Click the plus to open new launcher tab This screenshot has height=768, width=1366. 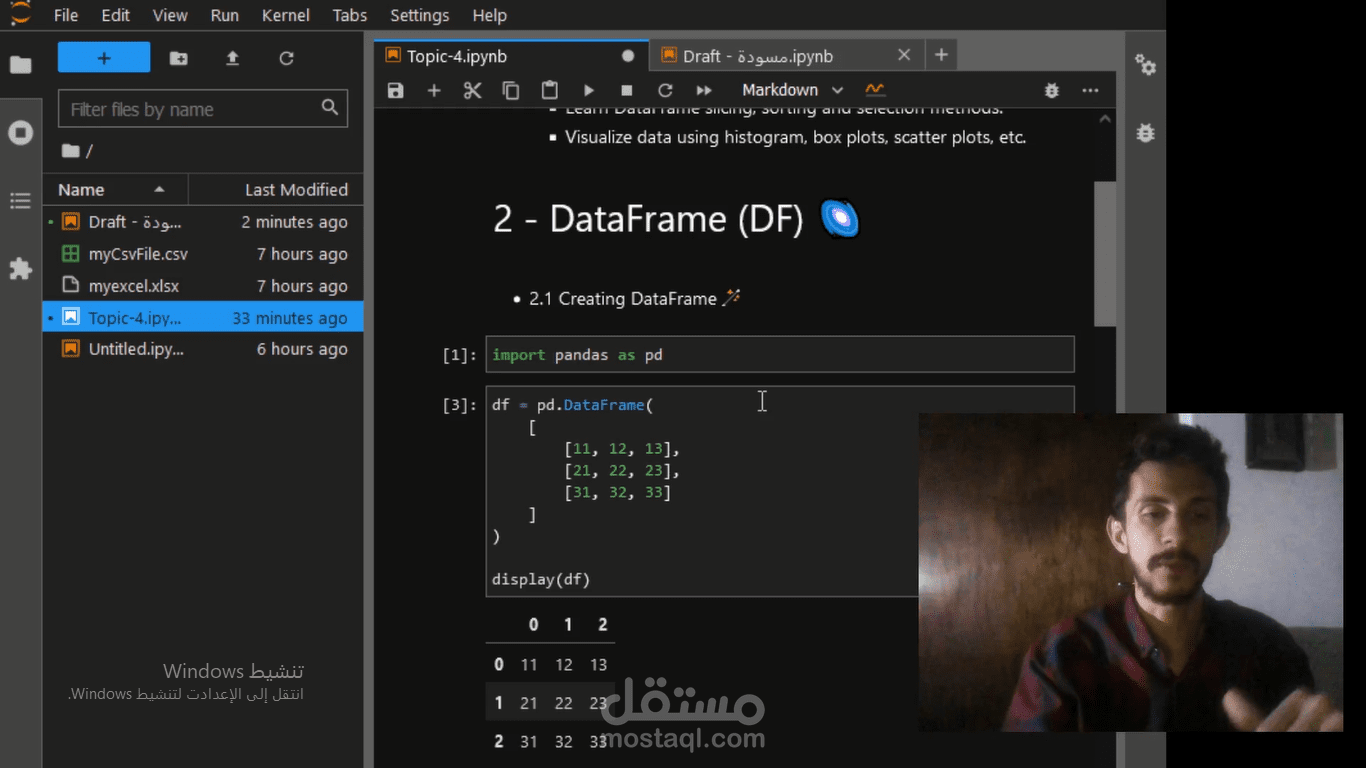coord(941,55)
